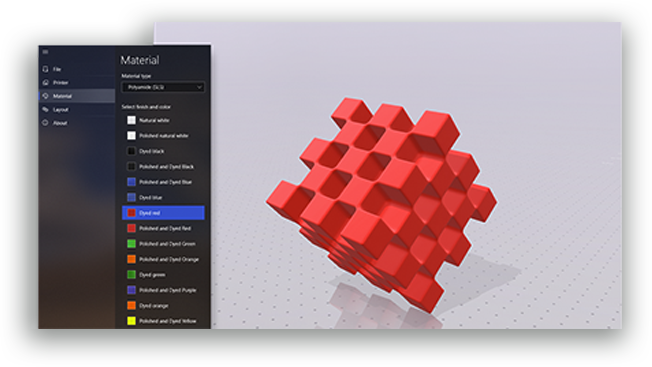Image resolution: width=652 pixels, height=367 pixels.
Task: Pick the Polished and Dyed Purple swatch
Action: click(x=131, y=290)
